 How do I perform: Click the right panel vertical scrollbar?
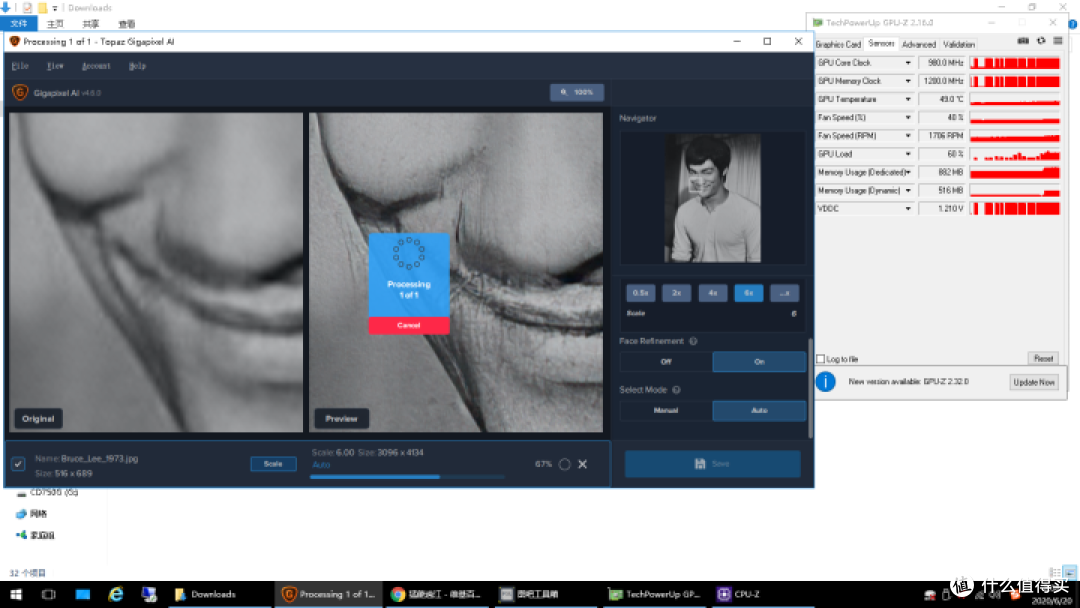pos(810,388)
